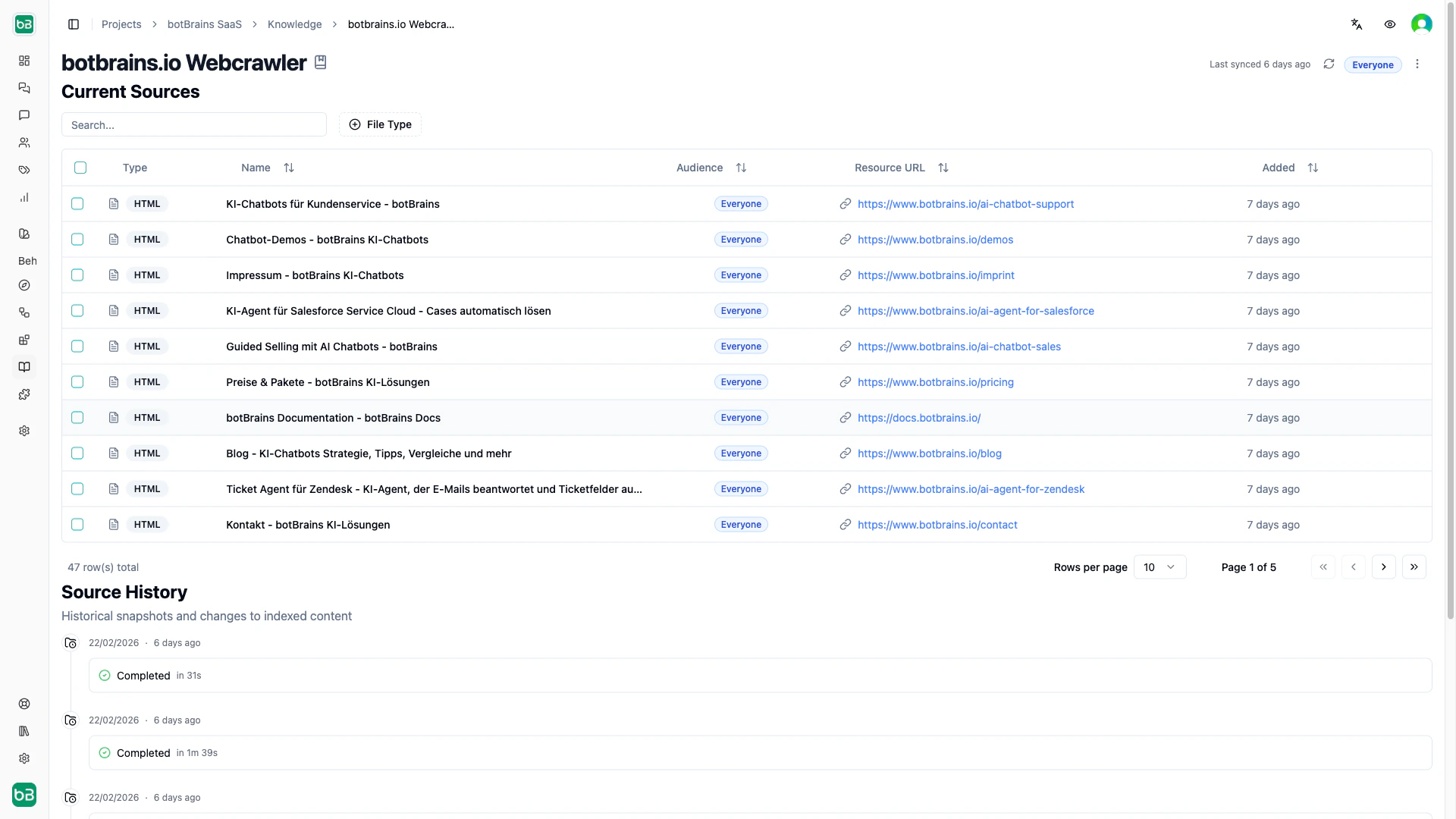Open the integrations puzzle piece icon

[24, 394]
